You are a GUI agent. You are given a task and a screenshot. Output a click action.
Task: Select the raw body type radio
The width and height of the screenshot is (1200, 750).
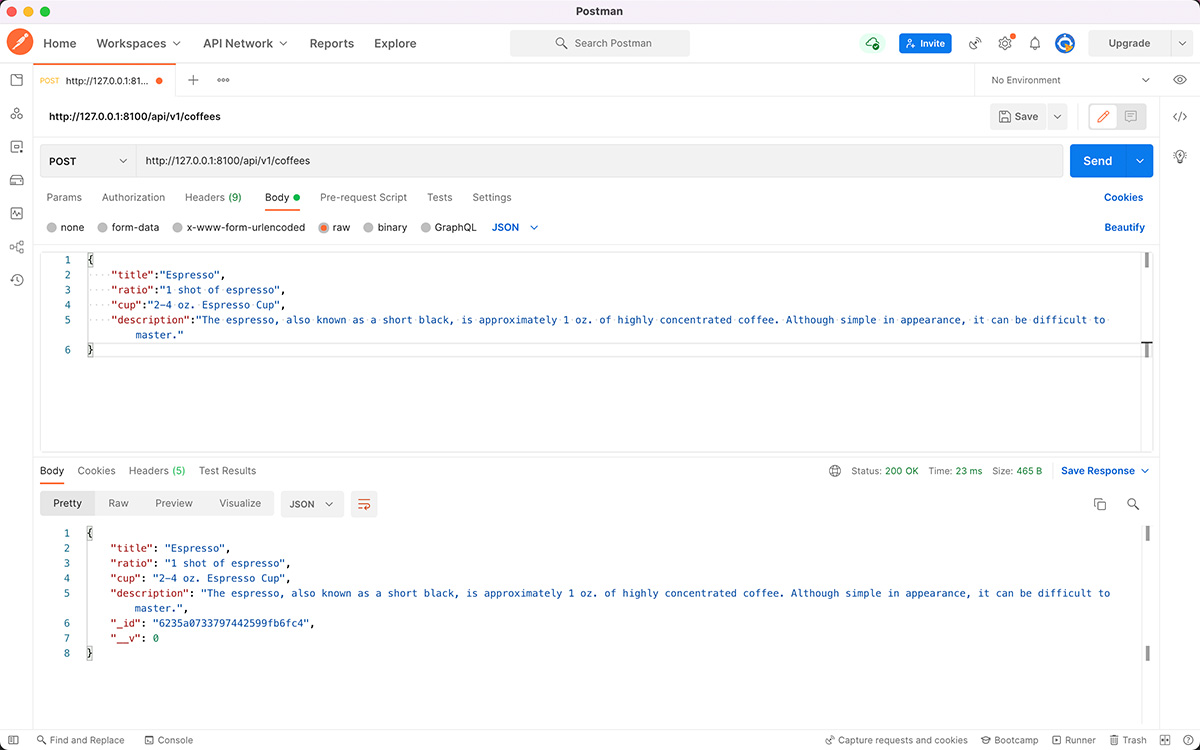click(x=324, y=228)
